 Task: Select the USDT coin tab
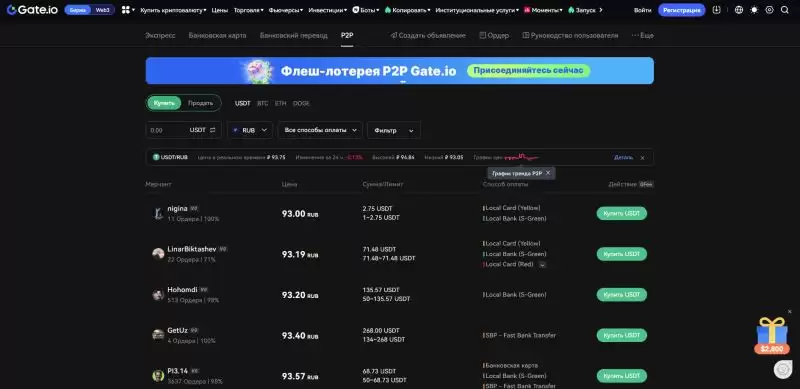pyautogui.click(x=243, y=103)
